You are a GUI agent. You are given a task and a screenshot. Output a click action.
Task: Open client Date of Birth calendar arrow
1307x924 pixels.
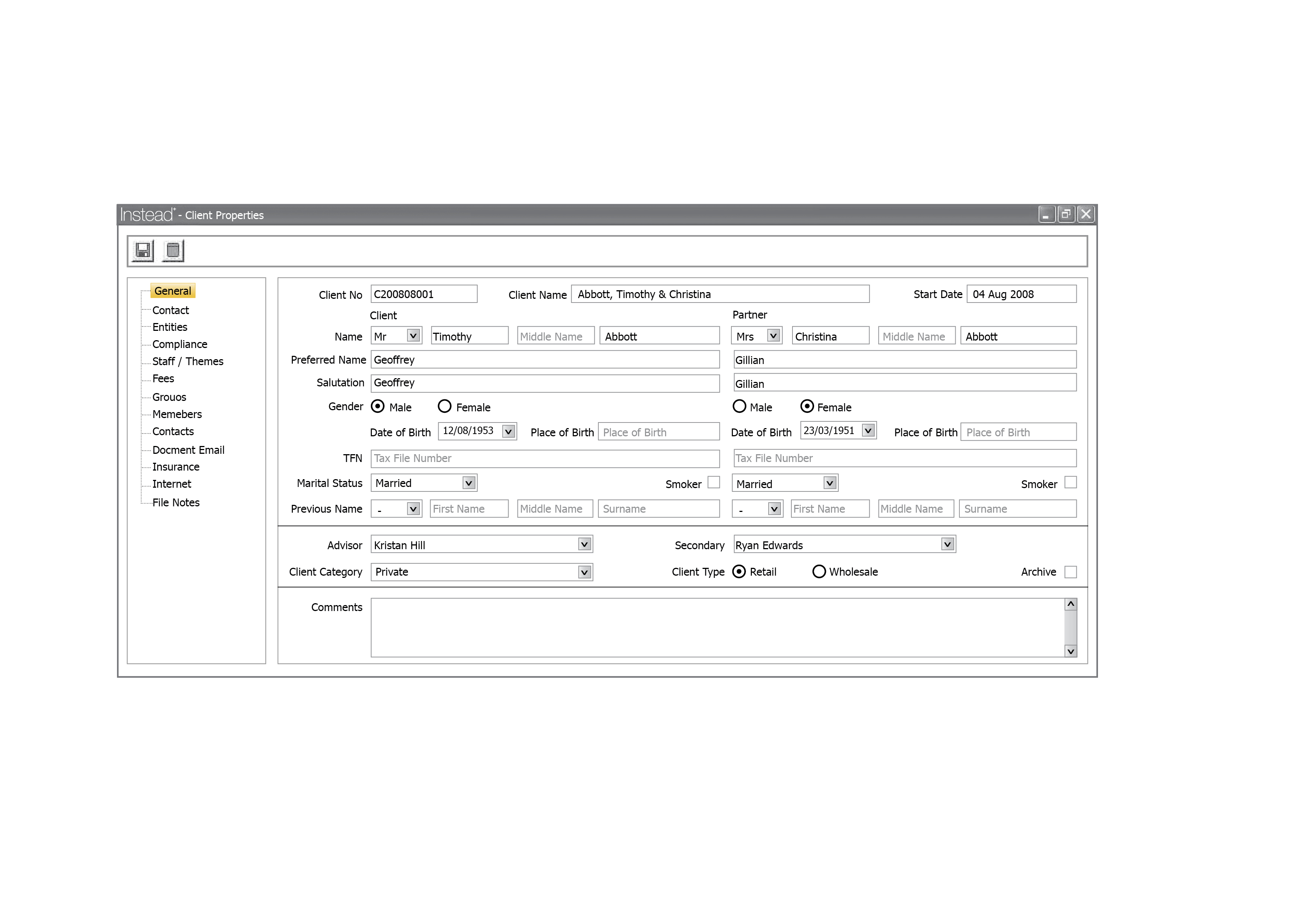(x=508, y=431)
